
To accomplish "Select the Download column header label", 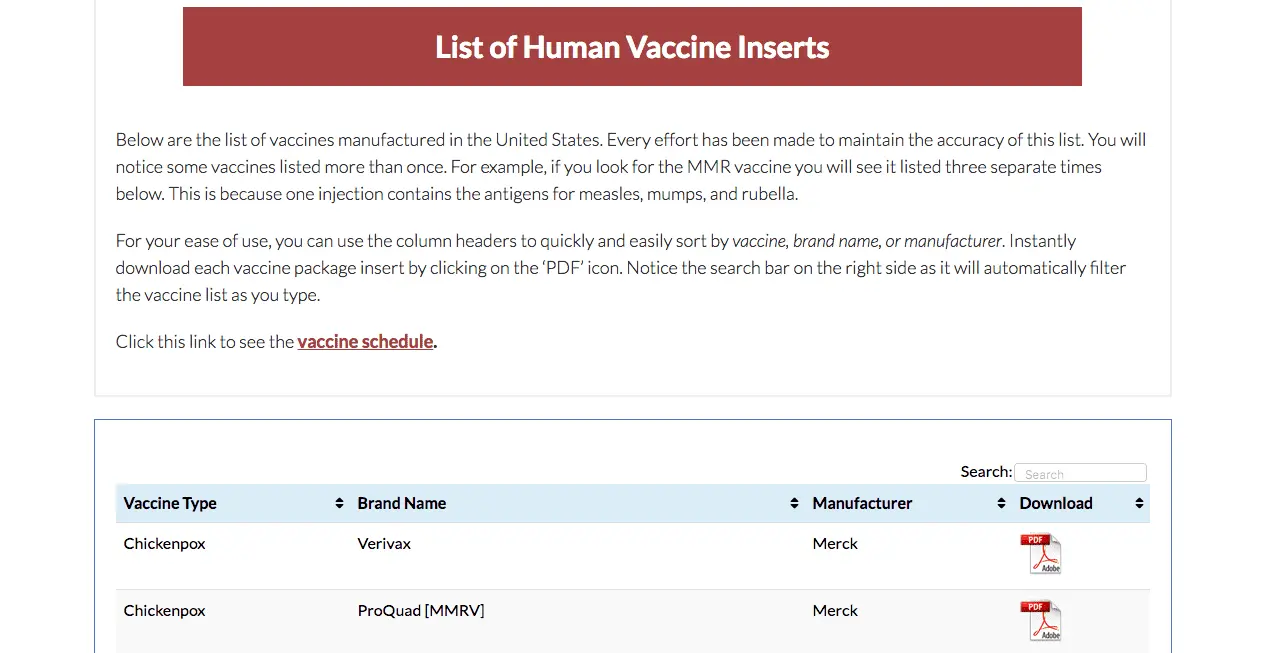I will pyautogui.click(x=1055, y=504).
